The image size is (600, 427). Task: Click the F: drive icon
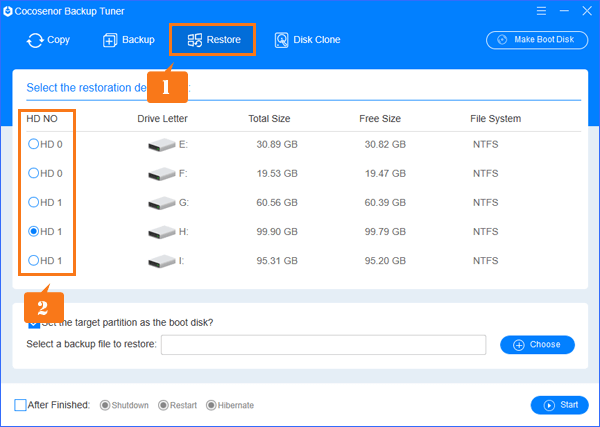pyautogui.click(x=161, y=174)
